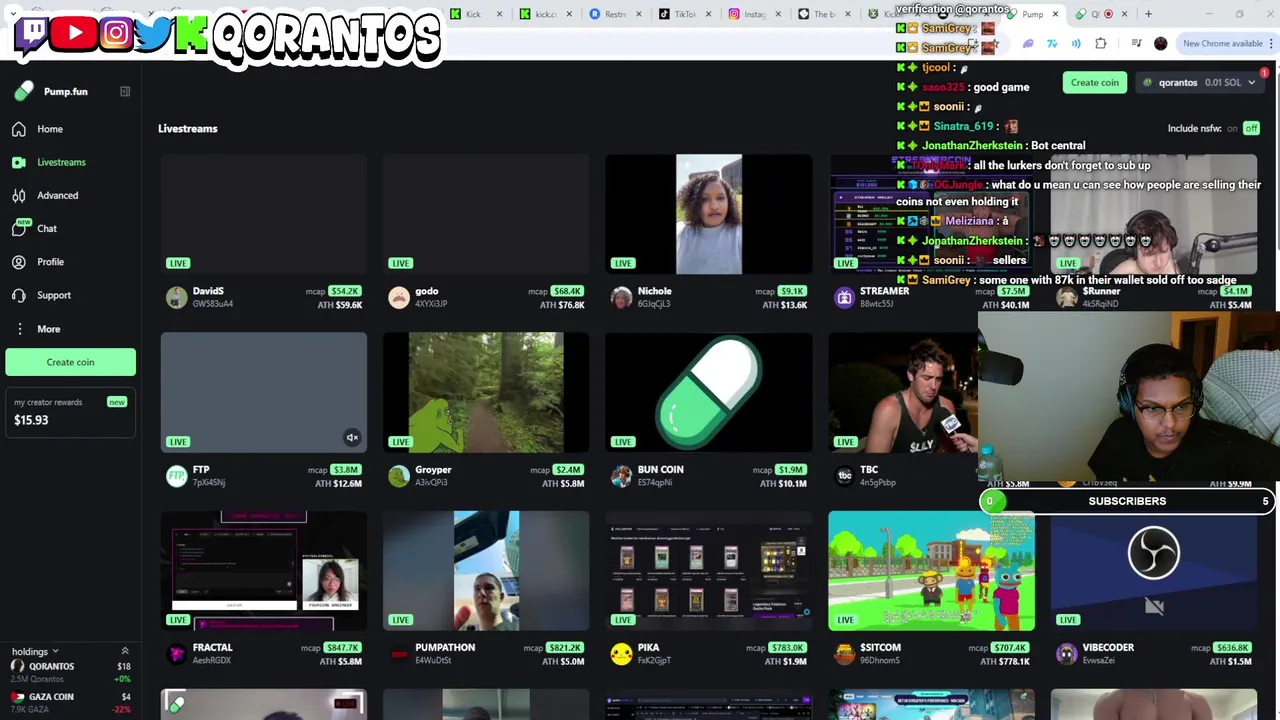This screenshot has height=720, width=1280.
Task: Open Chrome extensions puzzle icon
Action: (1101, 43)
